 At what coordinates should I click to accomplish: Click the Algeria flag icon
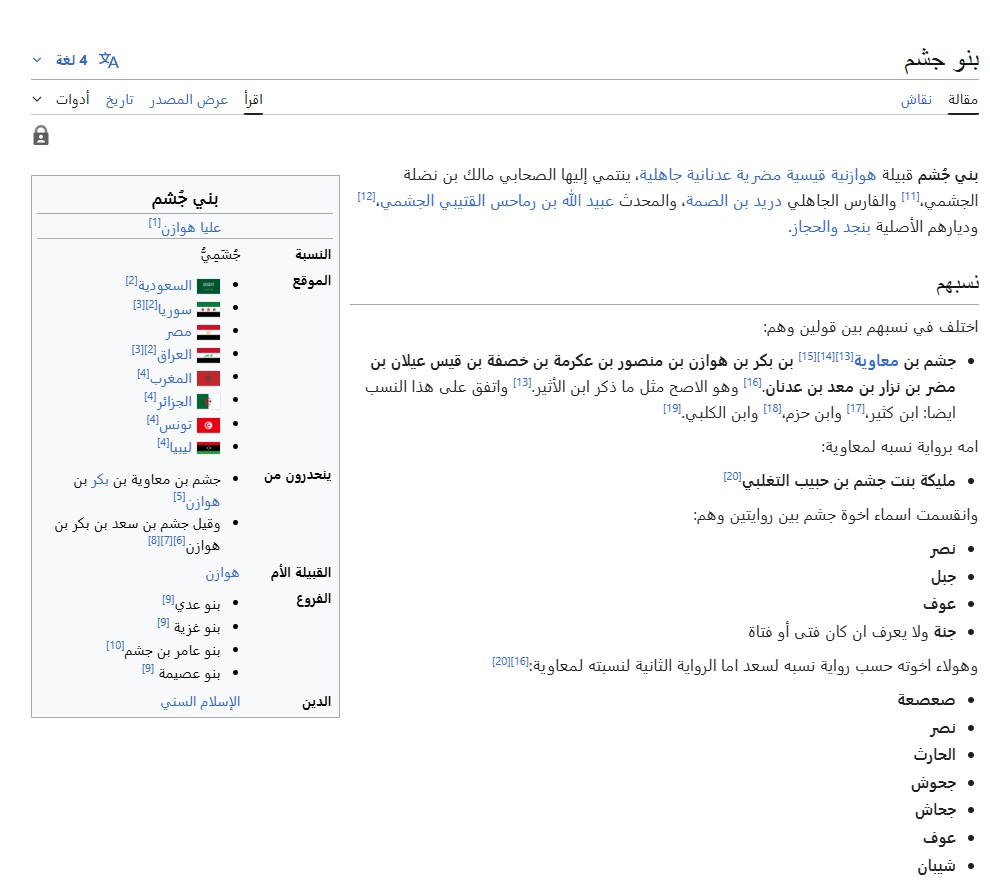[208, 402]
